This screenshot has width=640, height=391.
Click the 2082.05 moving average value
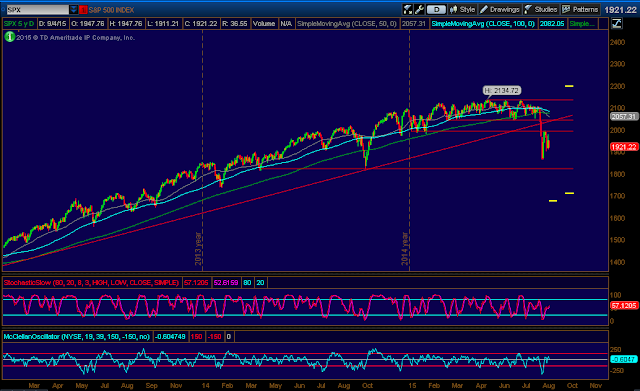[552, 24]
